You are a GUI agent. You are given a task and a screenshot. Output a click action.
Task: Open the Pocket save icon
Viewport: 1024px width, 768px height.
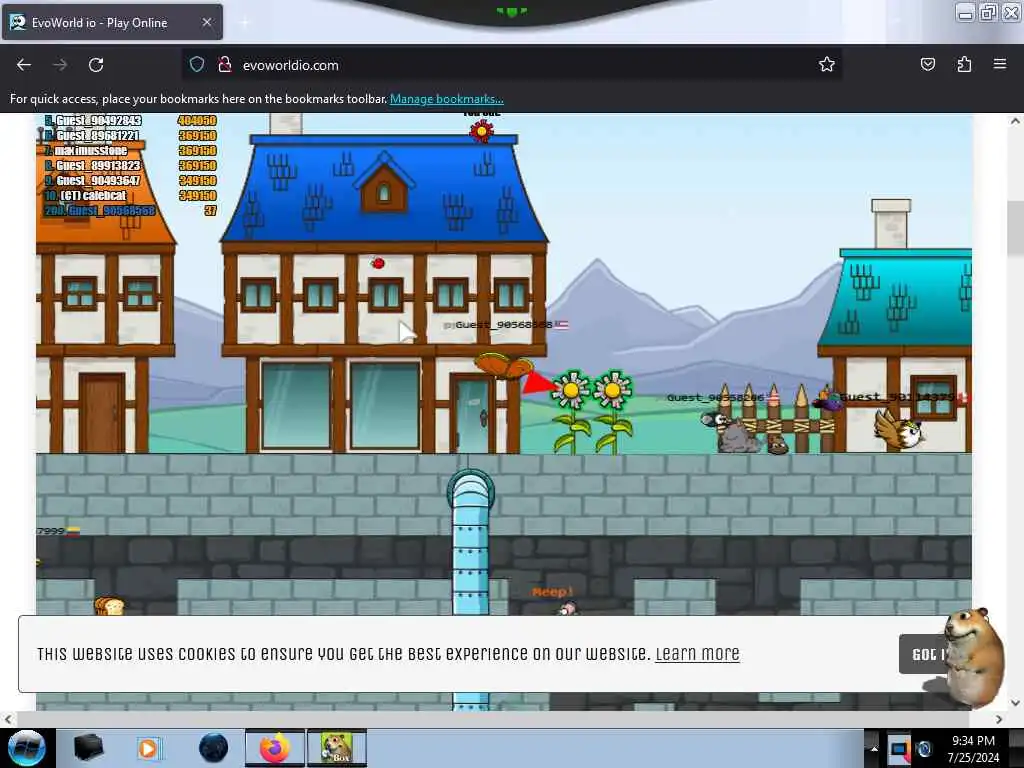coord(927,64)
